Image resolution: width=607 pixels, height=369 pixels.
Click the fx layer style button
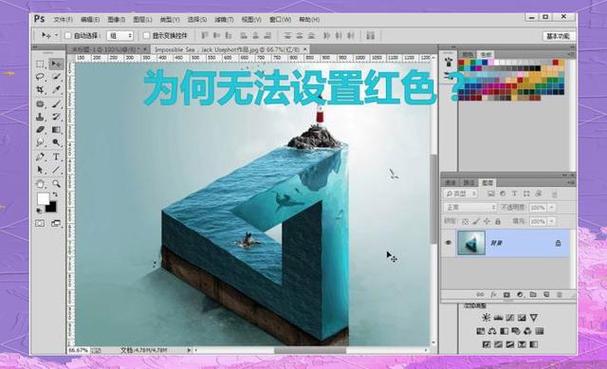coord(493,295)
